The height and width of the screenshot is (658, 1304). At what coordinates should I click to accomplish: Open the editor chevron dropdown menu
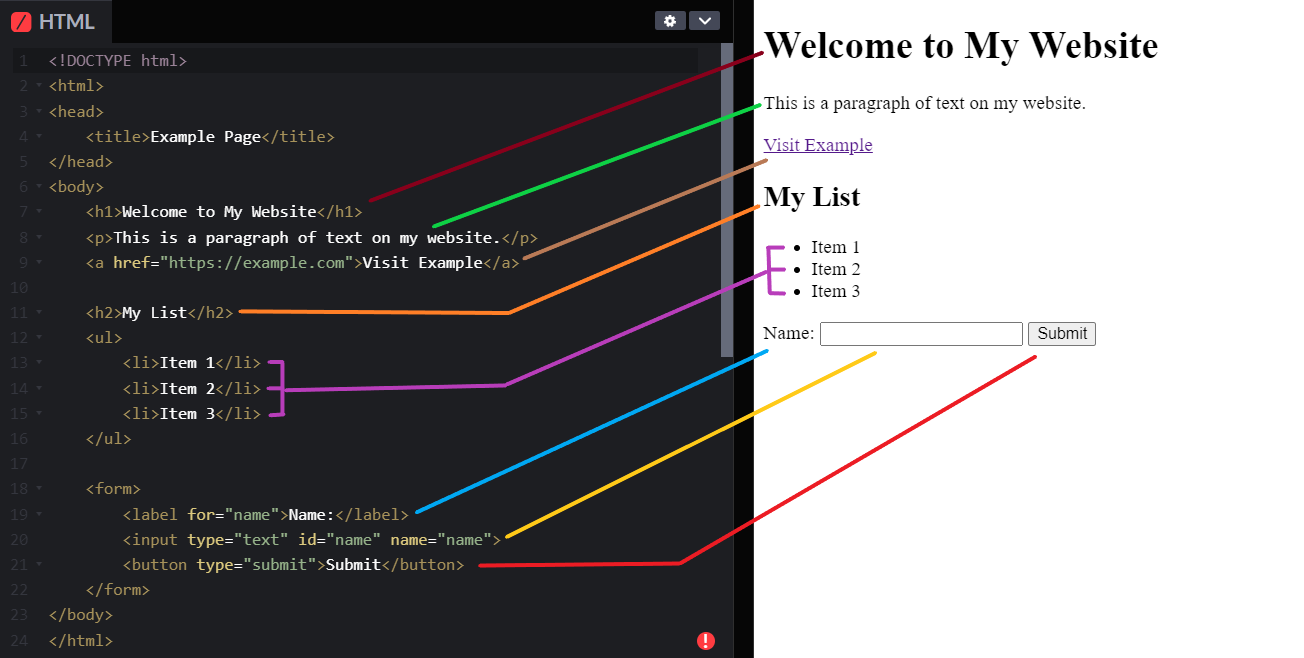[704, 21]
